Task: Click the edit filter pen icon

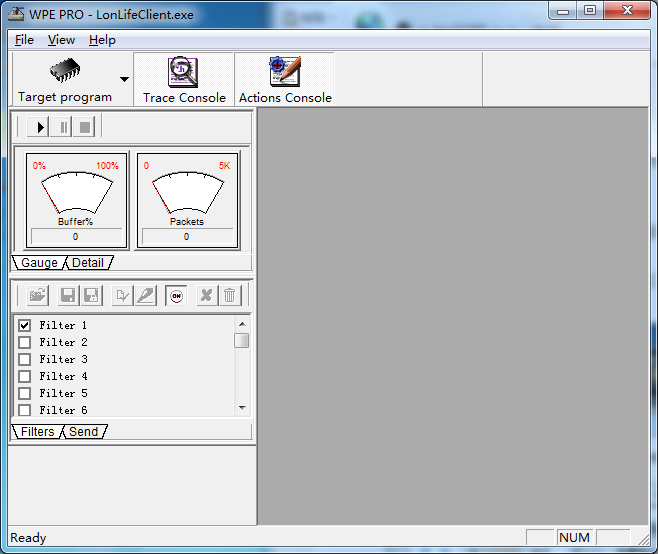Action: (x=146, y=295)
